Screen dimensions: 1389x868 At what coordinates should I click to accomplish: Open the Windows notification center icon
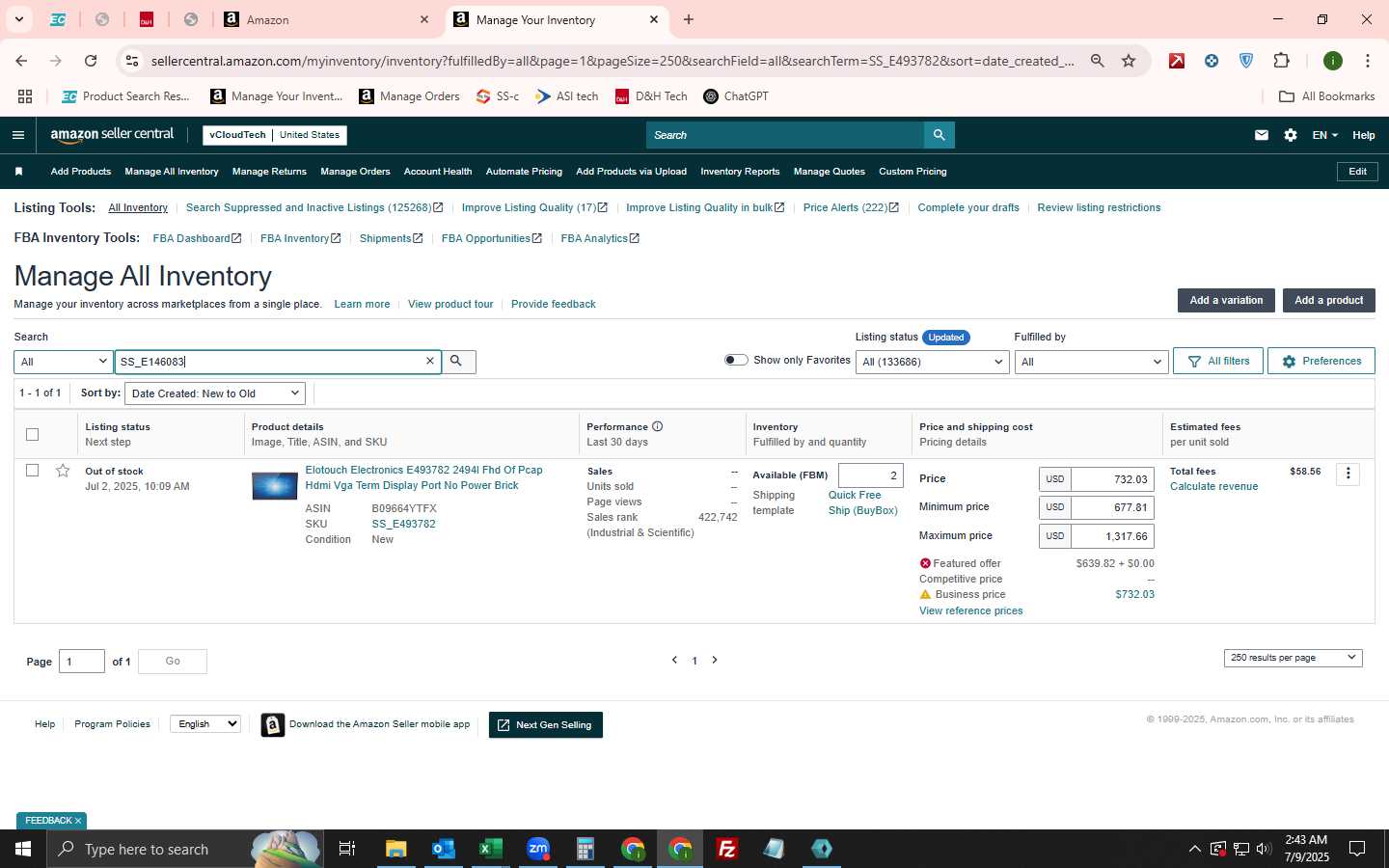1357,849
